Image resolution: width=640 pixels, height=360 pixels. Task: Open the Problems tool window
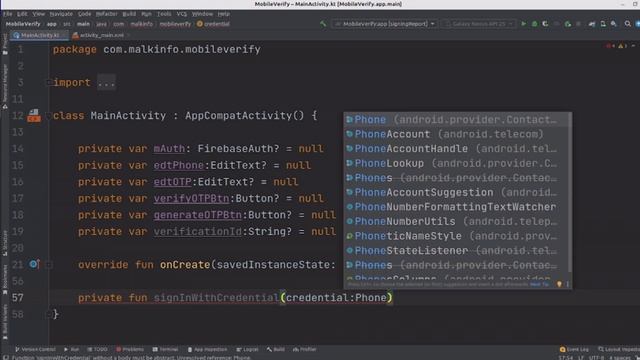(130, 349)
